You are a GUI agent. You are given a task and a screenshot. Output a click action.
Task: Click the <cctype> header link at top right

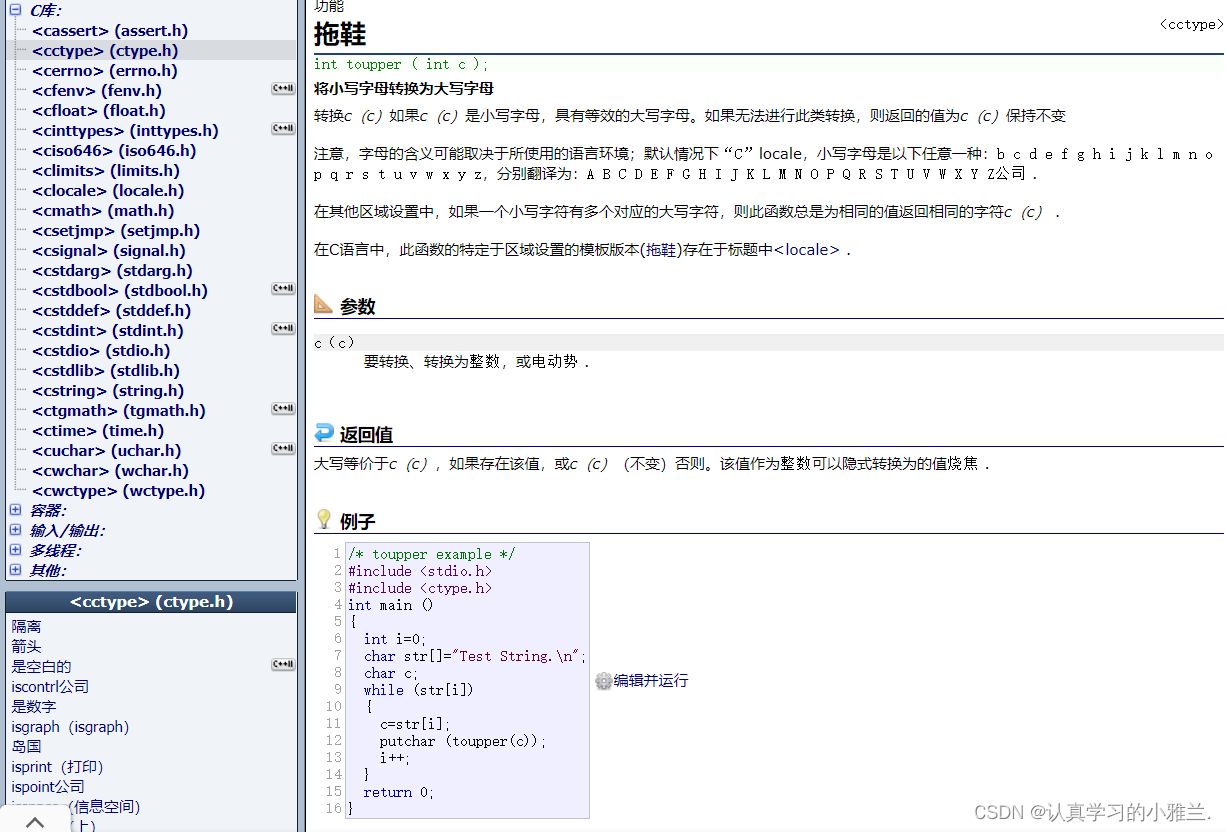(x=1189, y=24)
